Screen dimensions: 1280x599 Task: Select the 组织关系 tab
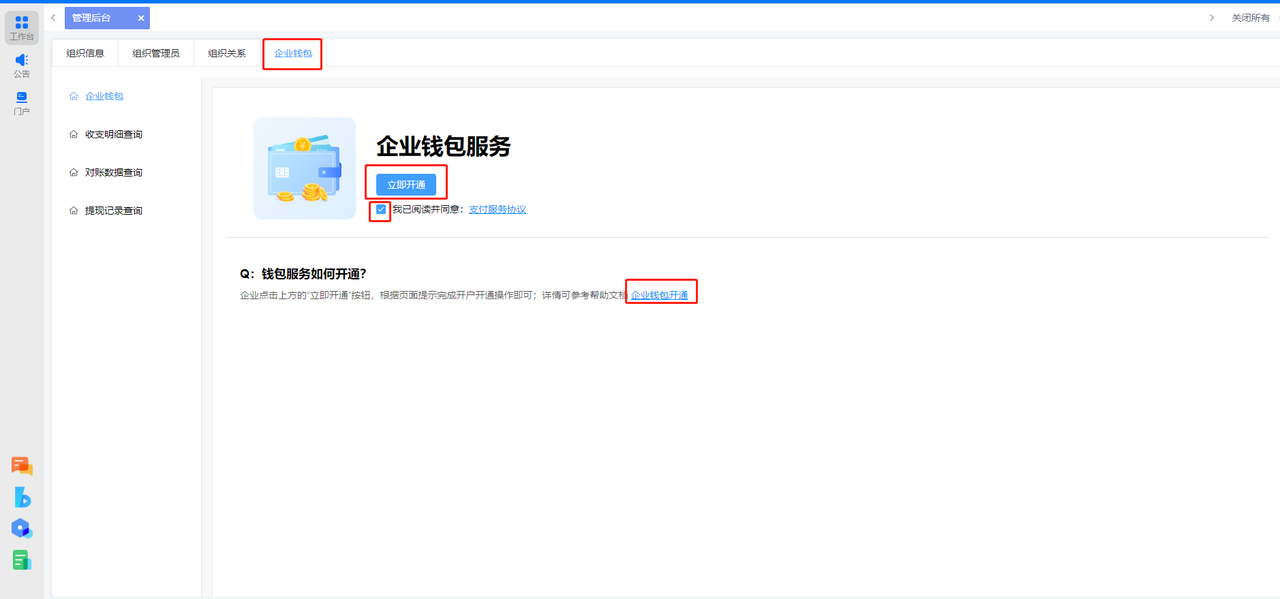click(x=227, y=53)
